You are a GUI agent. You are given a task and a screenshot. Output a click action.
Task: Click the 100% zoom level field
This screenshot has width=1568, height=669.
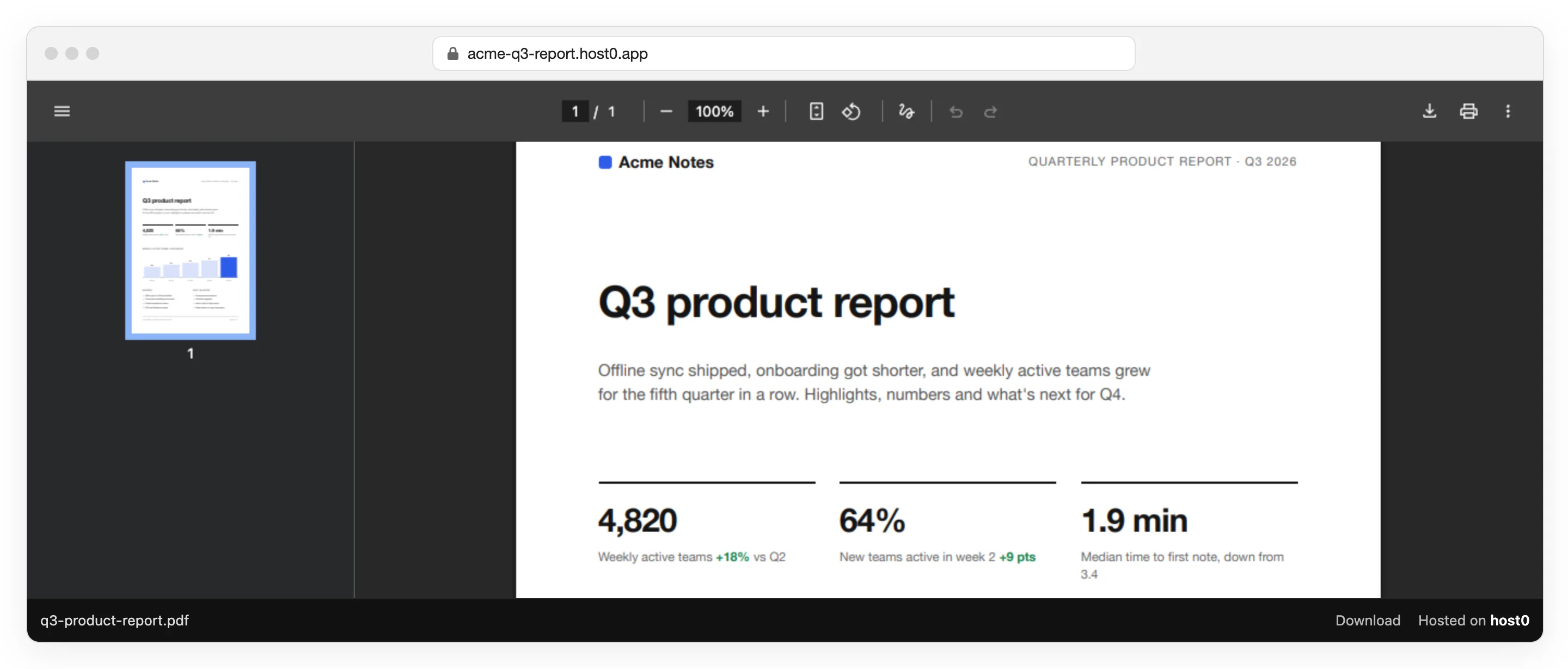714,112
